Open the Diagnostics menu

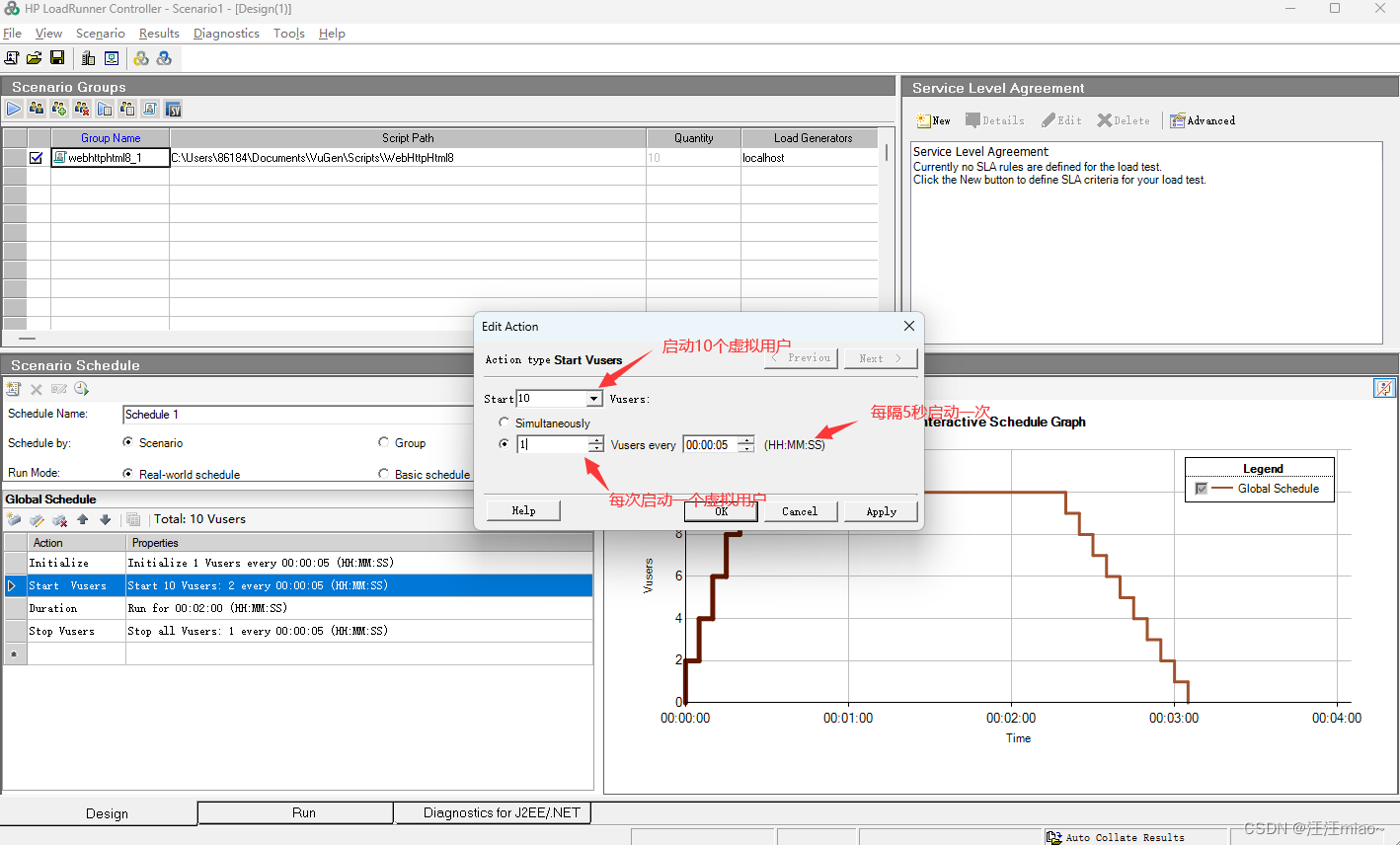tap(226, 34)
